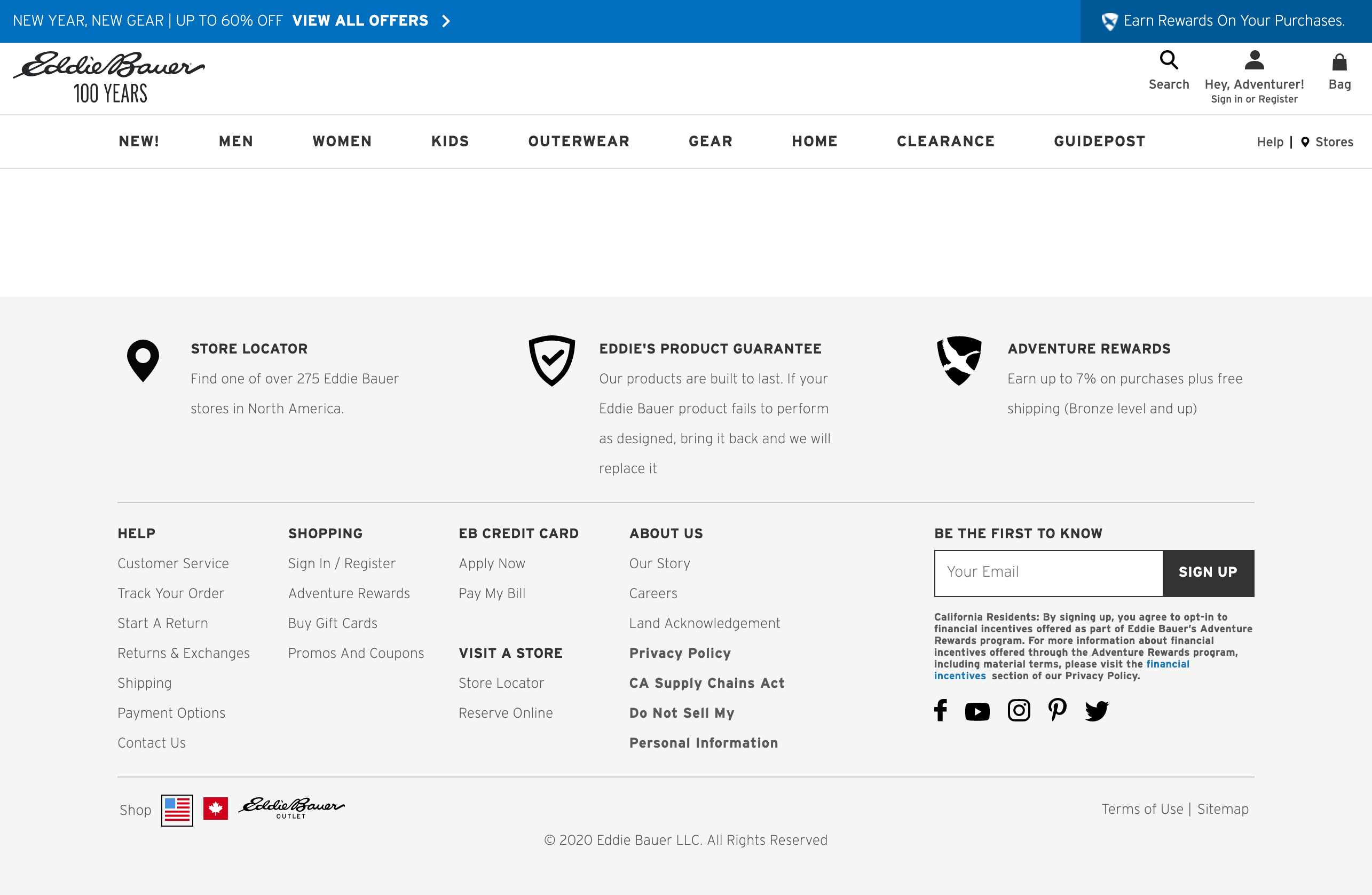This screenshot has height=895, width=1372.
Task: Click the arrow next to View All Offers
Action: (x=446, y=21)
